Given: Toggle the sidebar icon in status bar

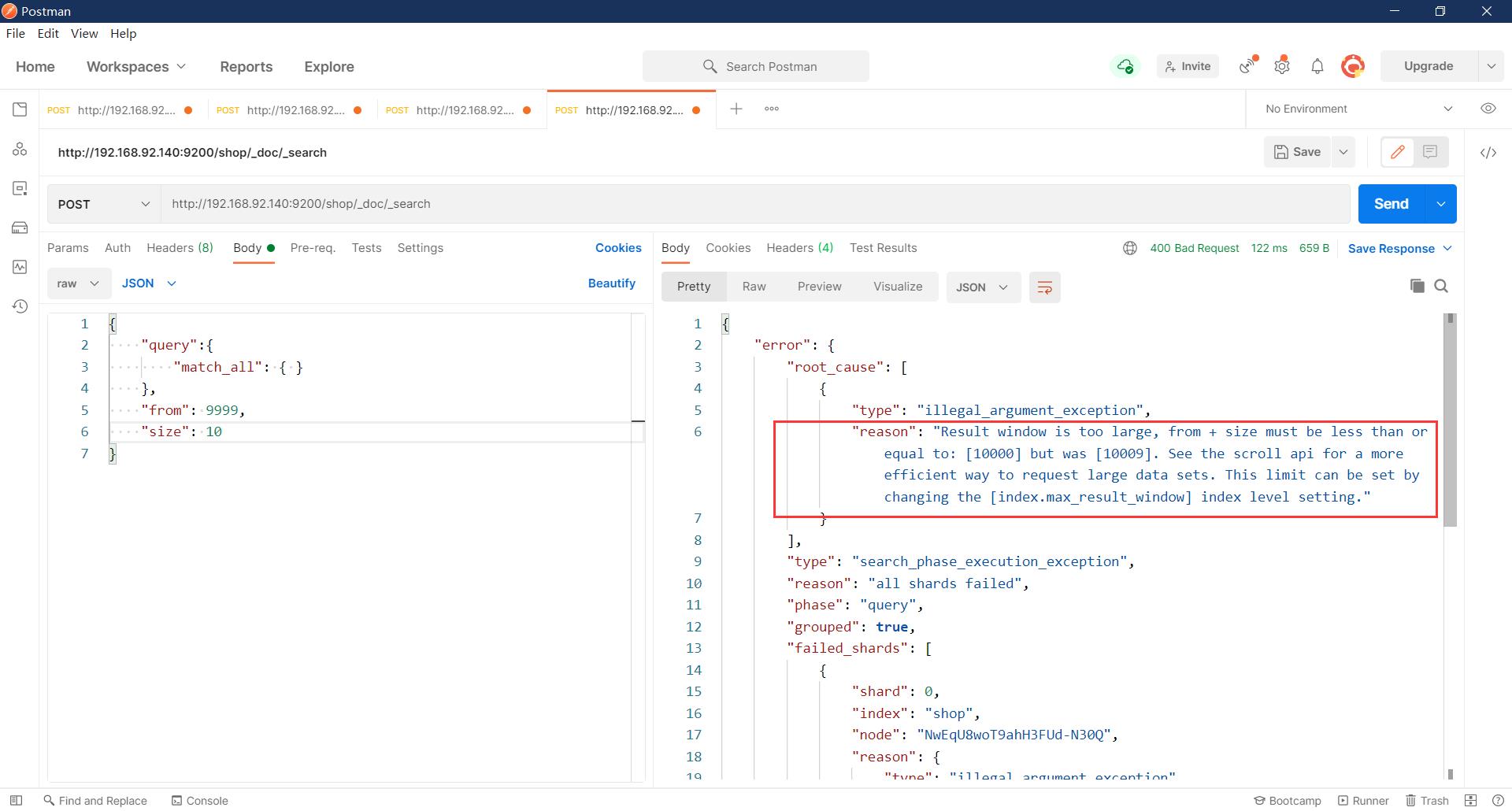Looking at the screenshot, I should 16,800.
